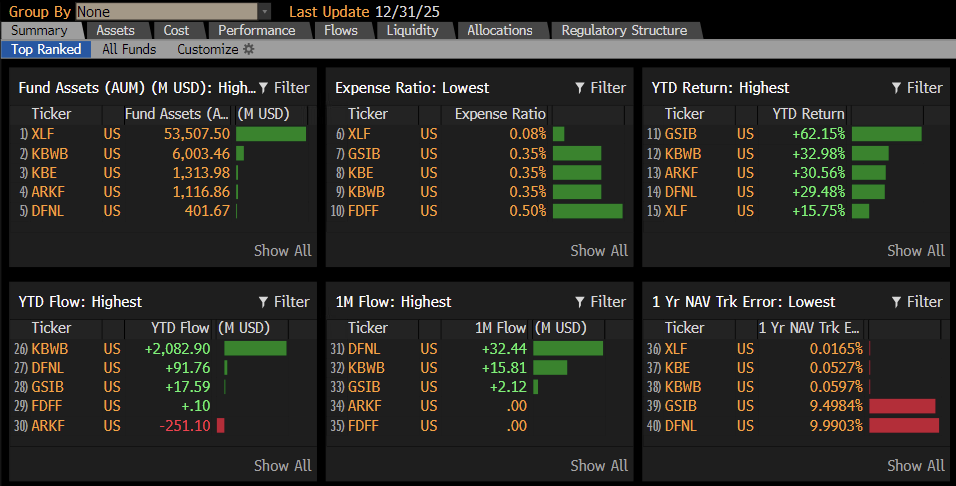
Task: Click the Fund Assets column header
Action: (x=177, y=114)
